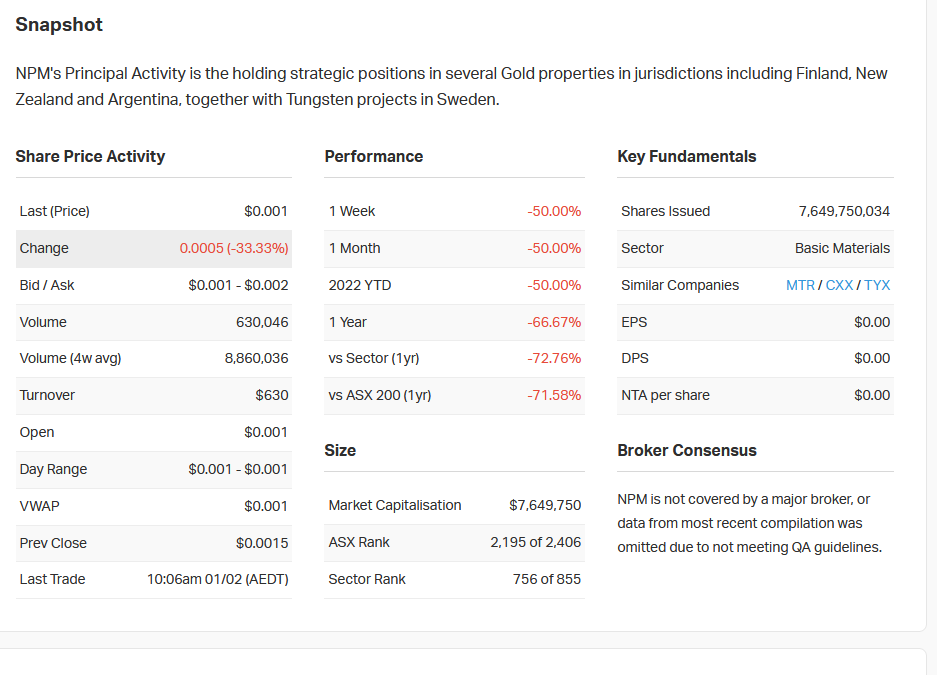Click the Snapshot heading
Image resolution: width=937 pixels, height=675 pixels.
59,24
